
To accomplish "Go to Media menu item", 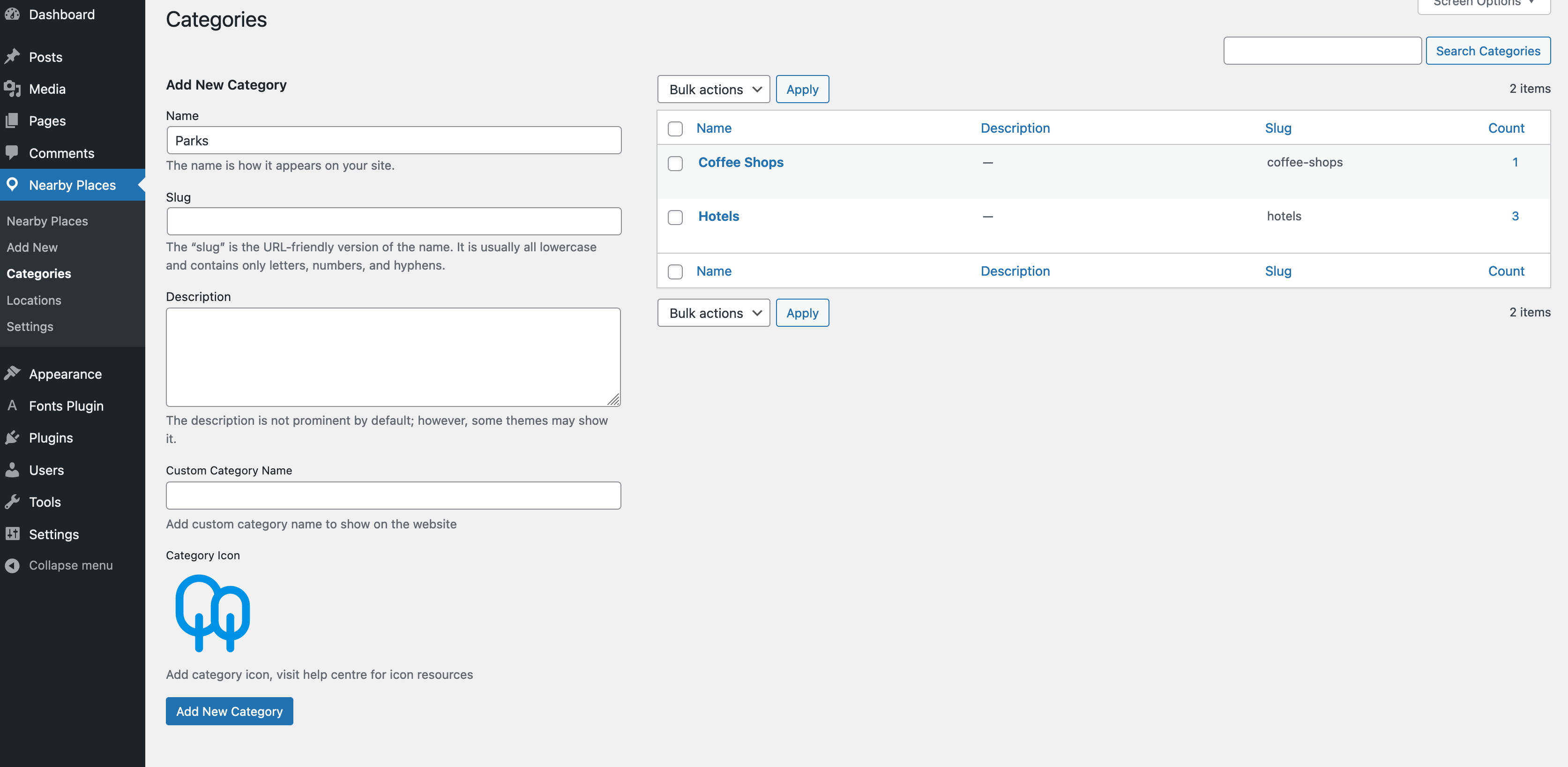I will (x=47, y=89).
